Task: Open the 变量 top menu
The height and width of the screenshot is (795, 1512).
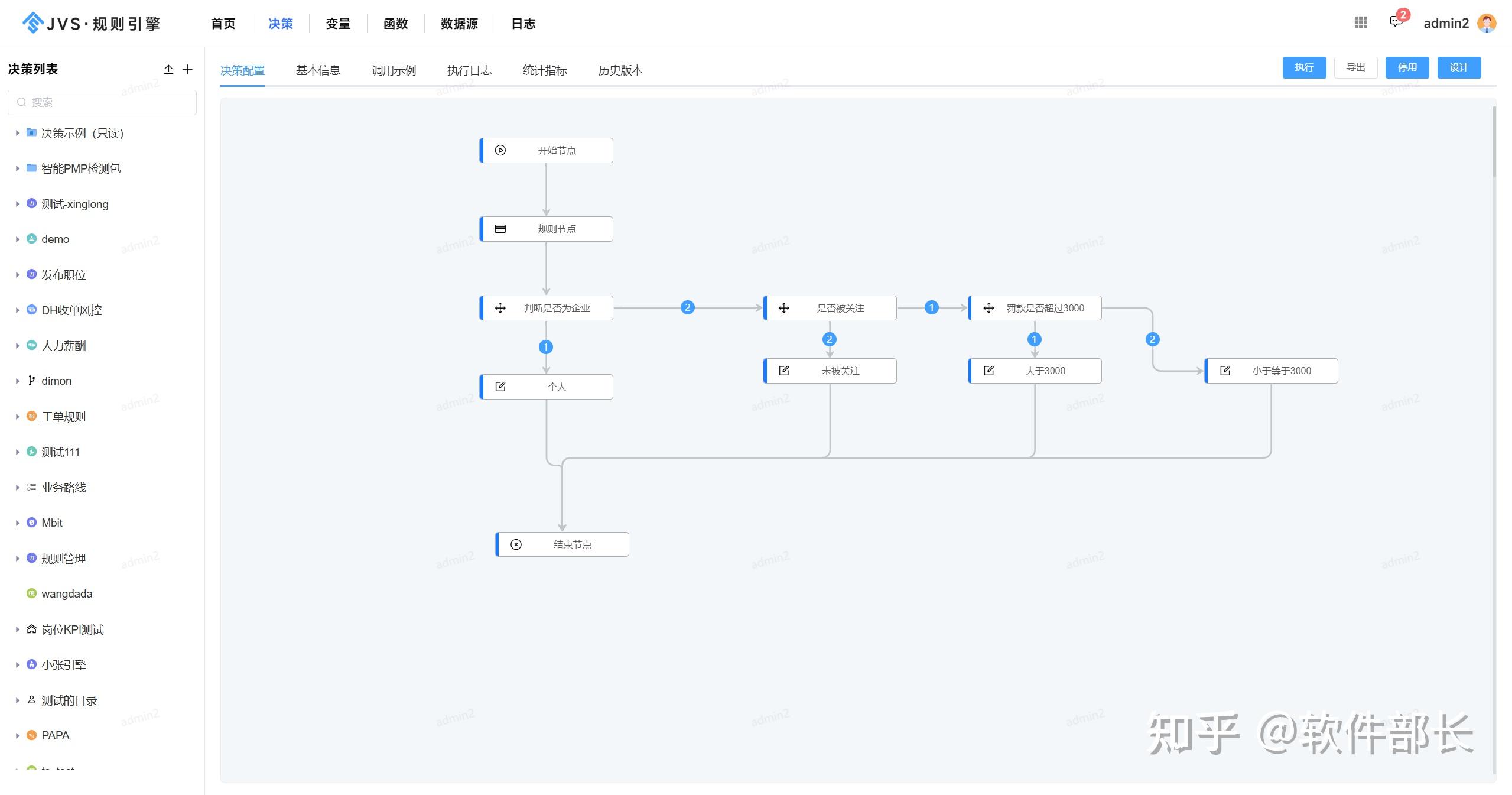Action: [338, 24]
